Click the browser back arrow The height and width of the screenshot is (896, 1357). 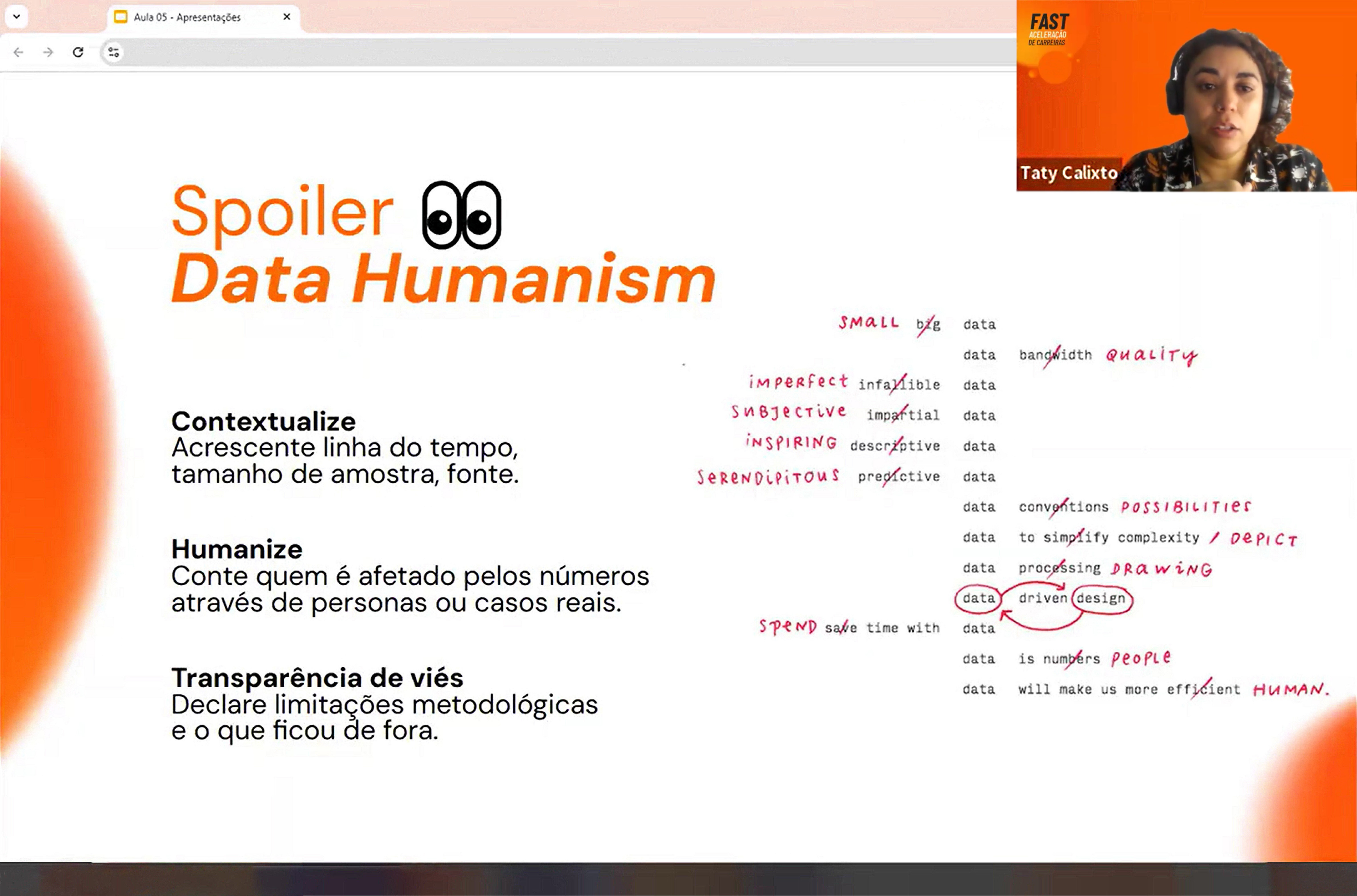[18, 53]
